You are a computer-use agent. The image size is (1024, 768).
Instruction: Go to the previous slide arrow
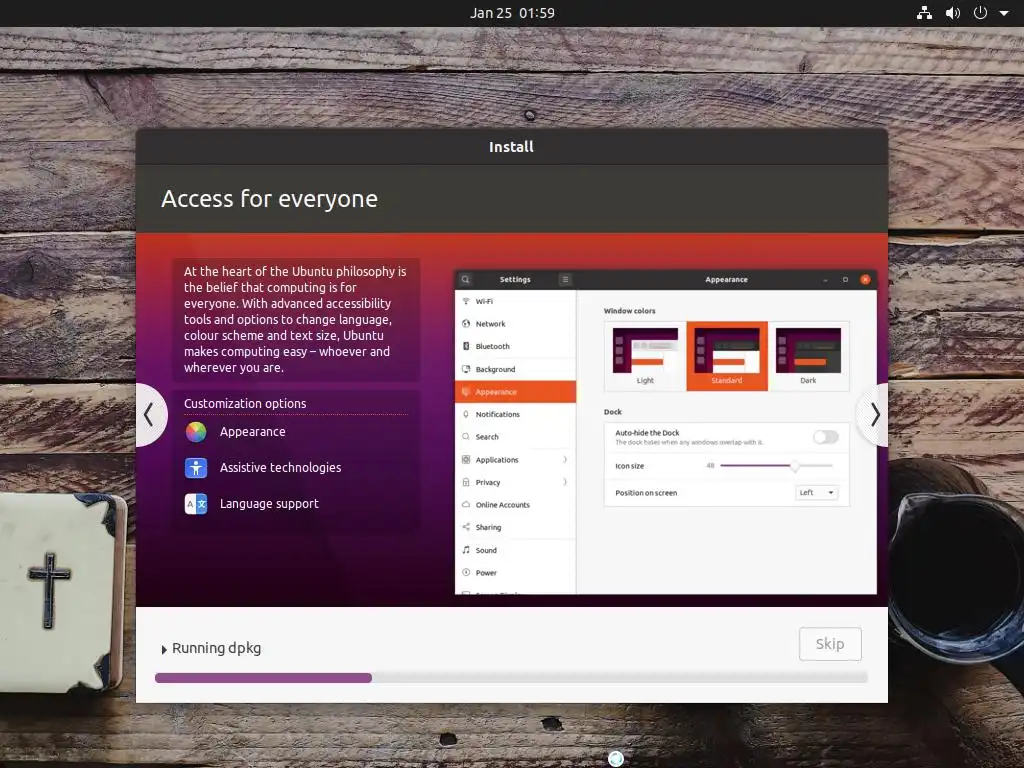point(150,415)
